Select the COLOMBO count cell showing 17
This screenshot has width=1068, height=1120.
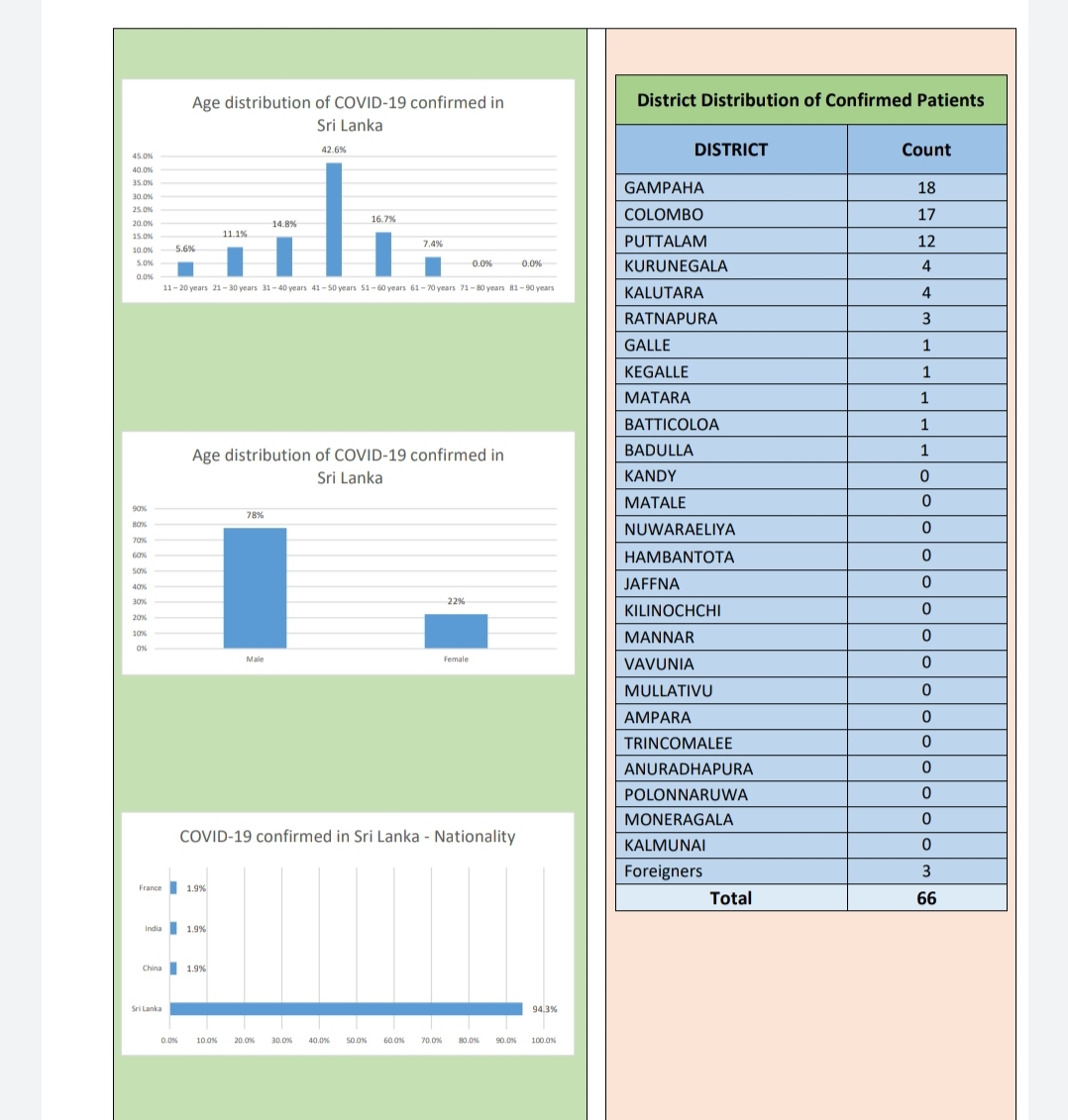[x=927, y=214]
